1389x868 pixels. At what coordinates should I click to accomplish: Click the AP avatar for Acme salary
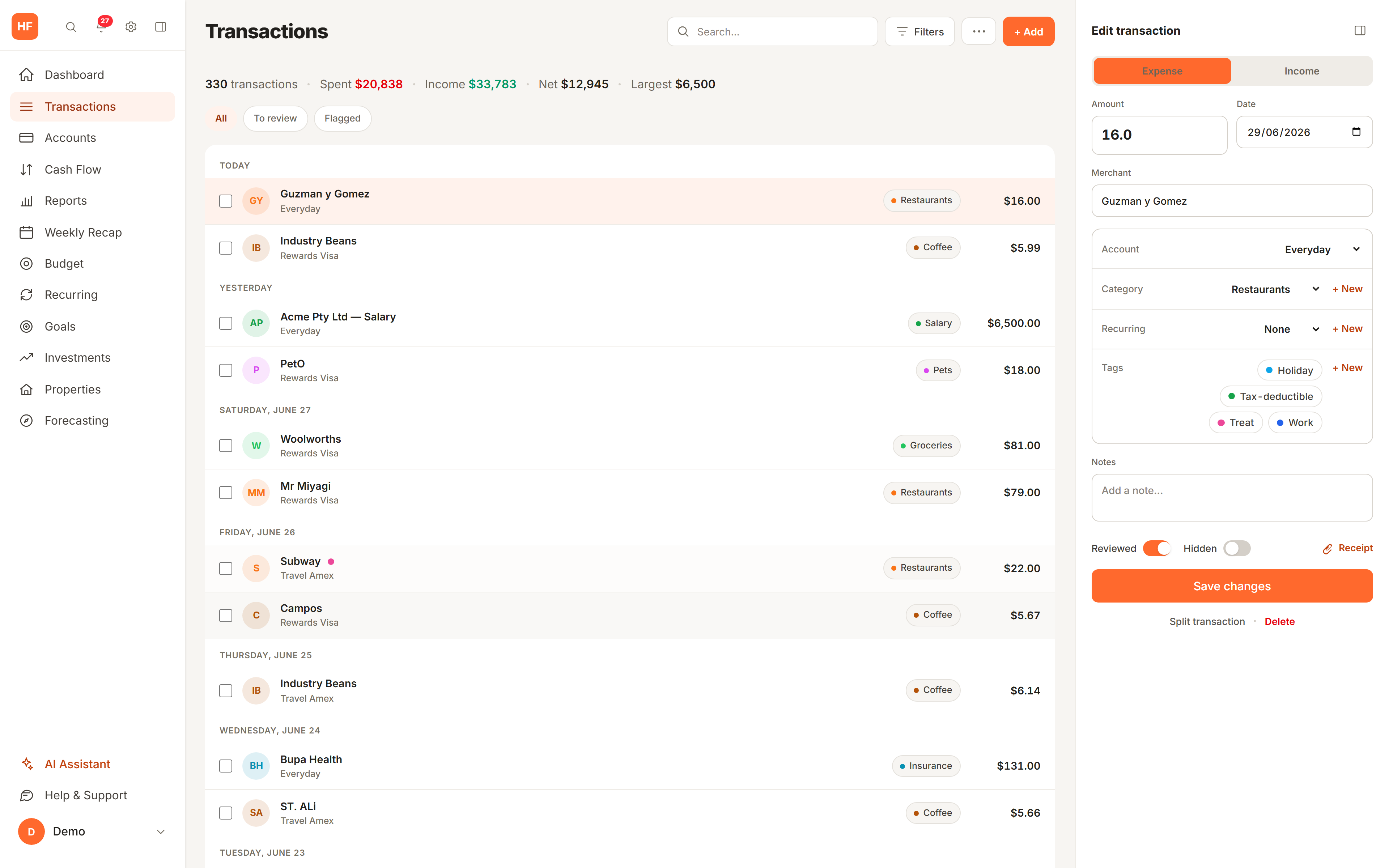256,323
